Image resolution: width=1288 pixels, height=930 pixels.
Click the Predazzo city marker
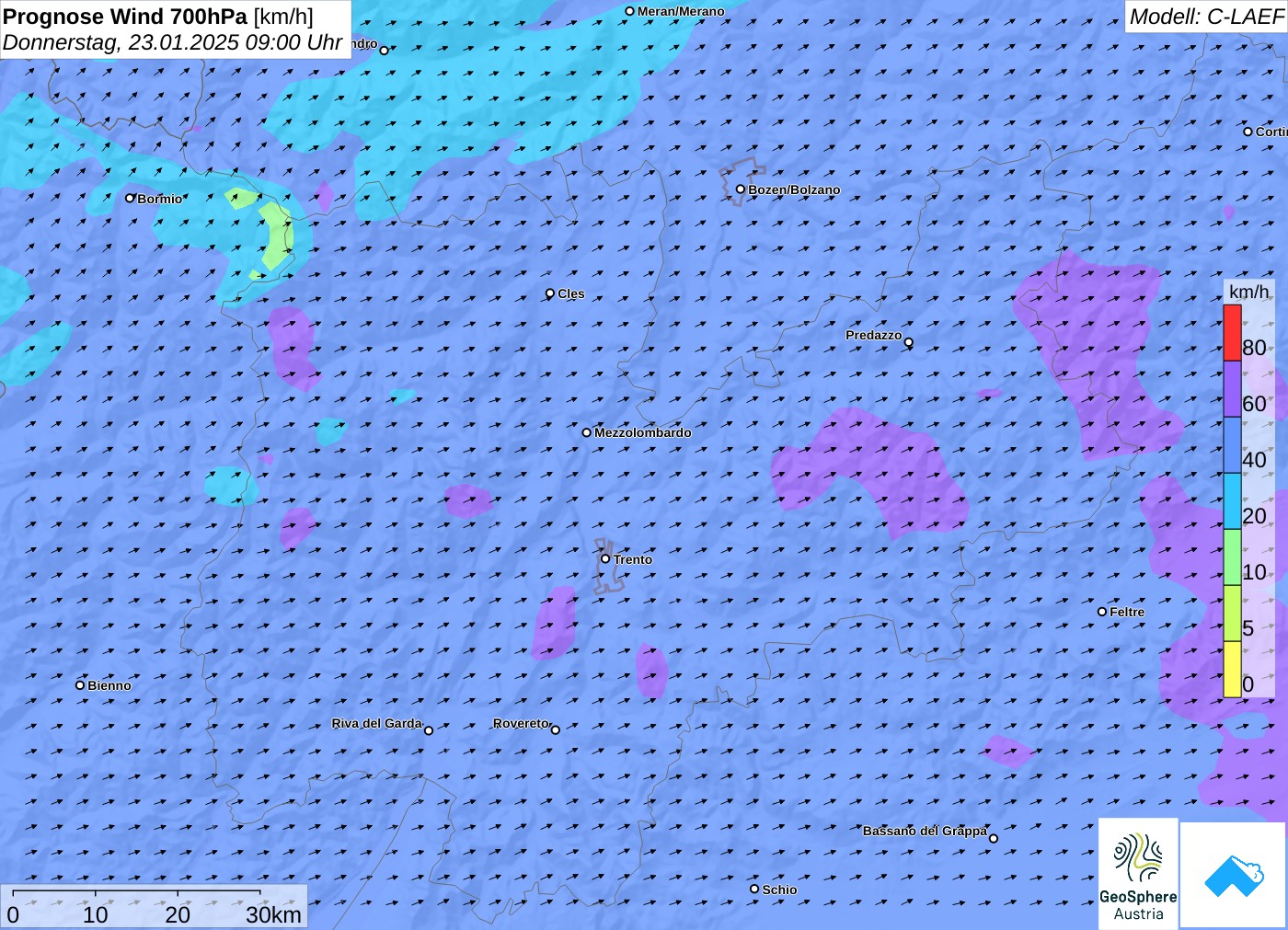(909, 342)
